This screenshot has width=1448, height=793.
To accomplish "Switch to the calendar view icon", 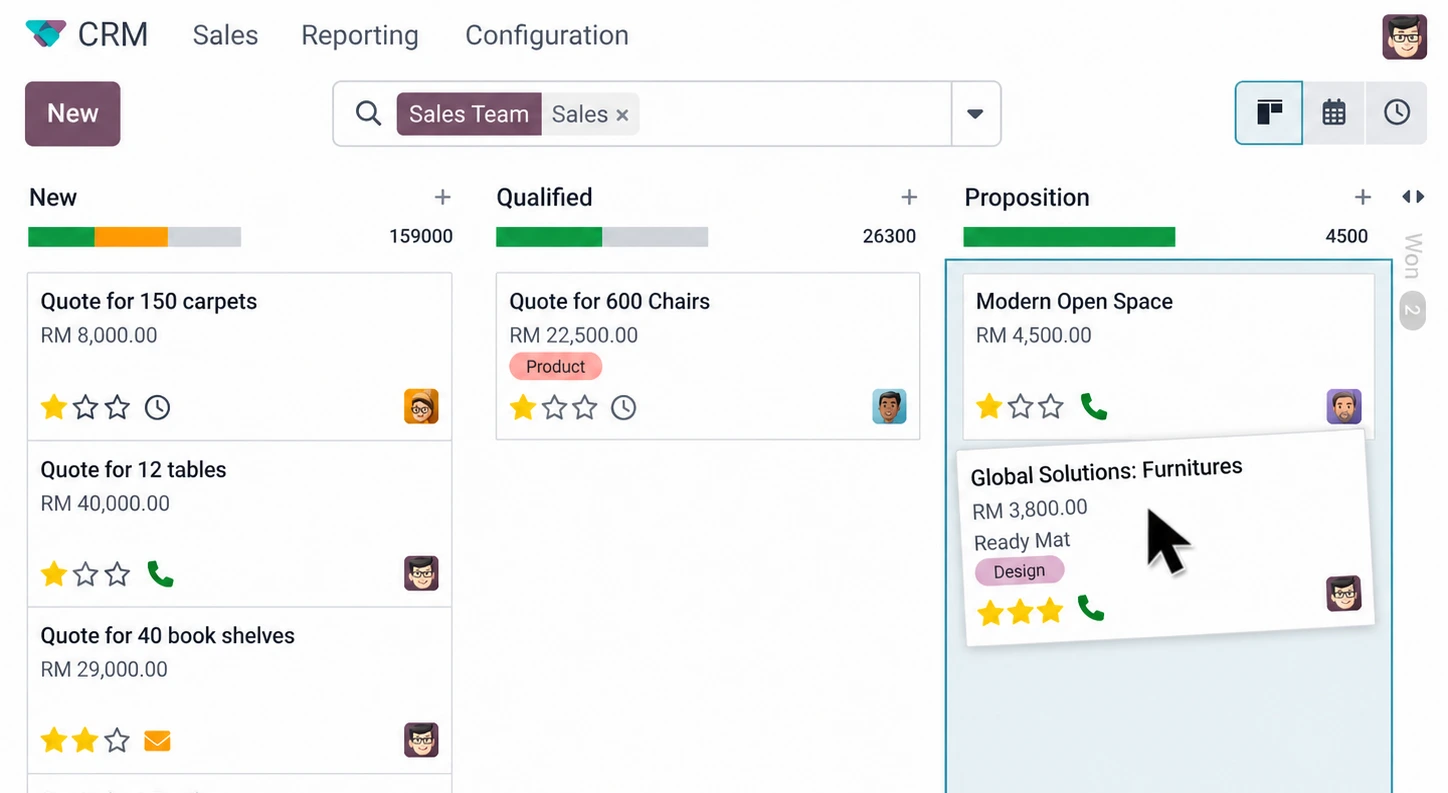I will (x=1333, y=113).
